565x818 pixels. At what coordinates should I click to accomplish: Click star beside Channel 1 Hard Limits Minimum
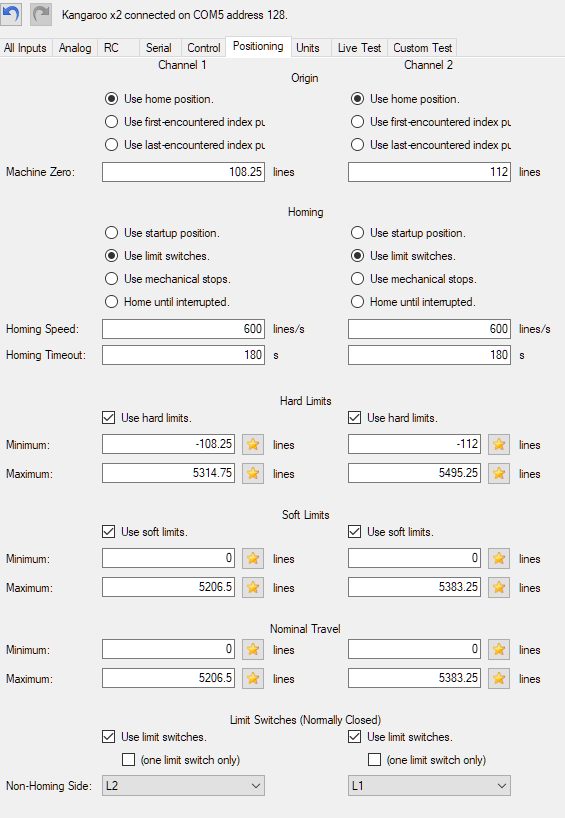[x=253, y=444]
